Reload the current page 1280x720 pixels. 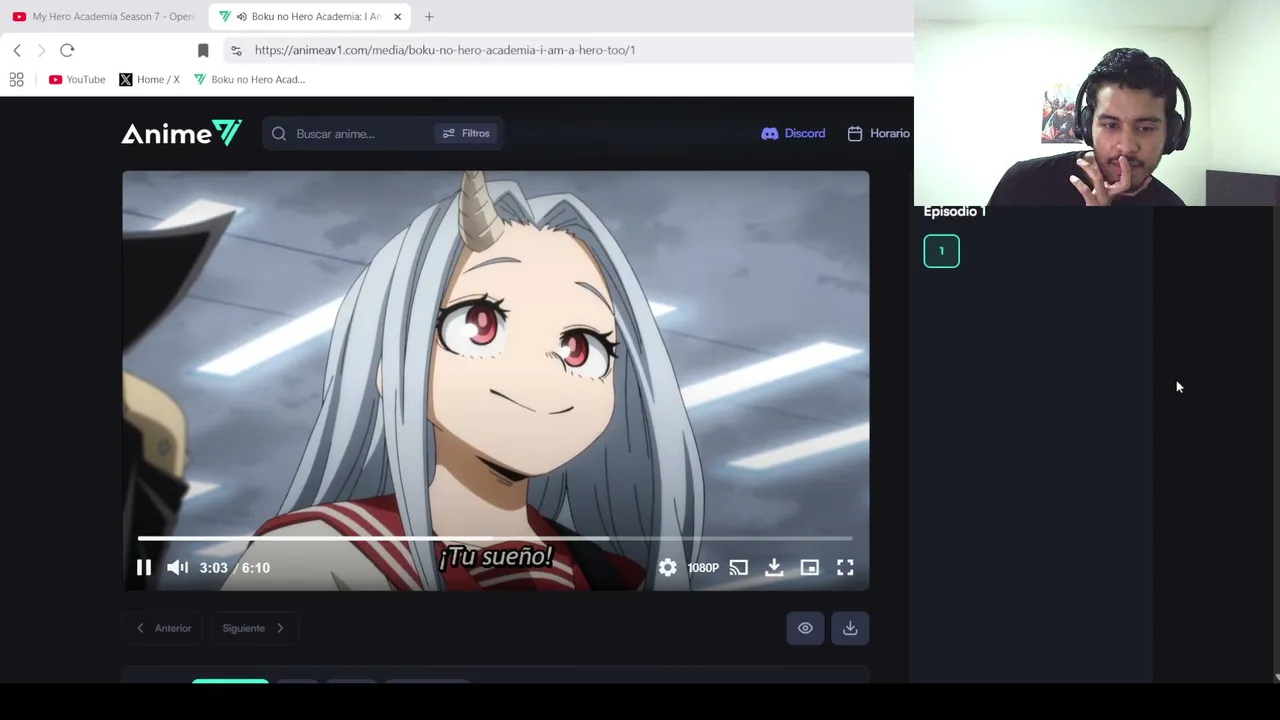click(x=67, y=50)
